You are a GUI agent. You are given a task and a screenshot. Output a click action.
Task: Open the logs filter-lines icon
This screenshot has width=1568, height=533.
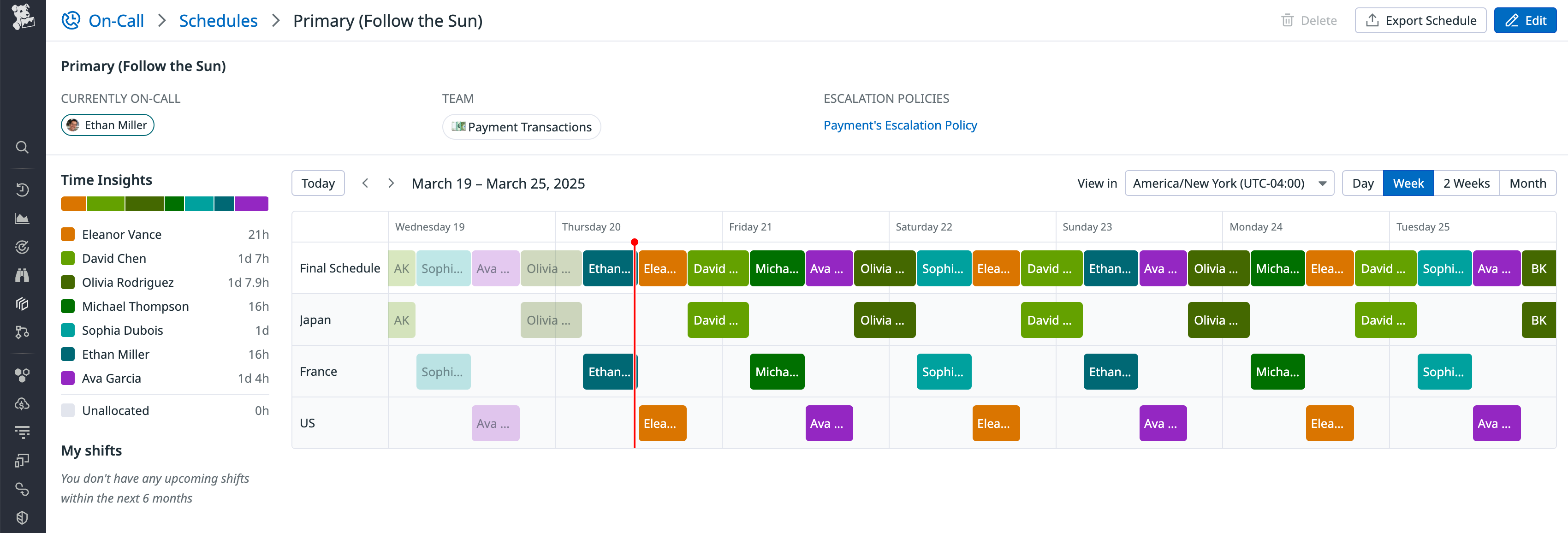(23, 432)
